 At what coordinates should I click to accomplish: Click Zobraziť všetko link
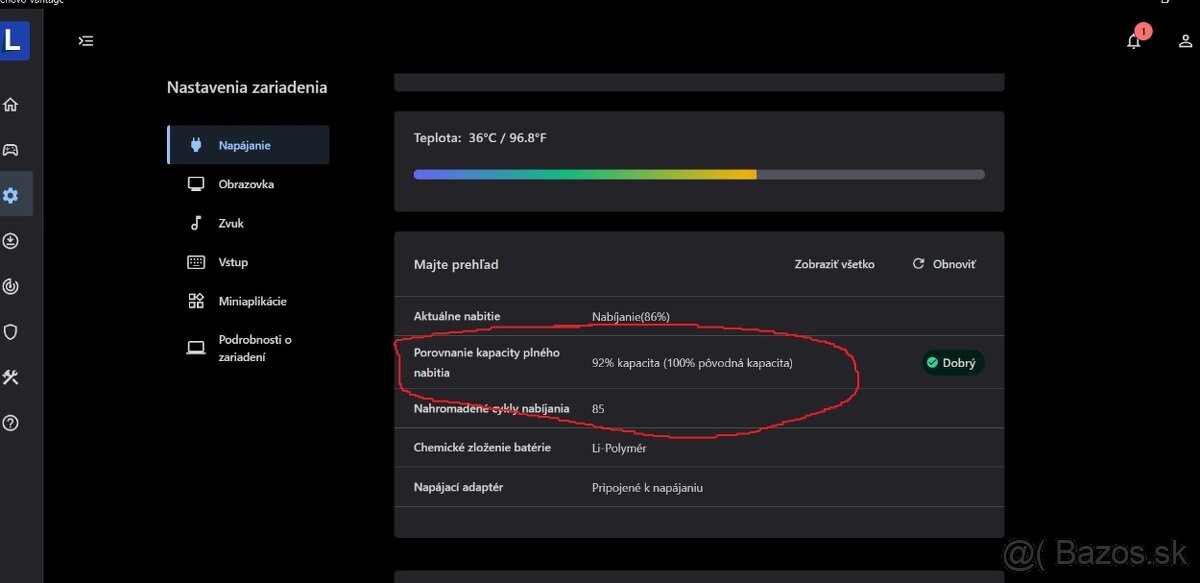point(835,264)
